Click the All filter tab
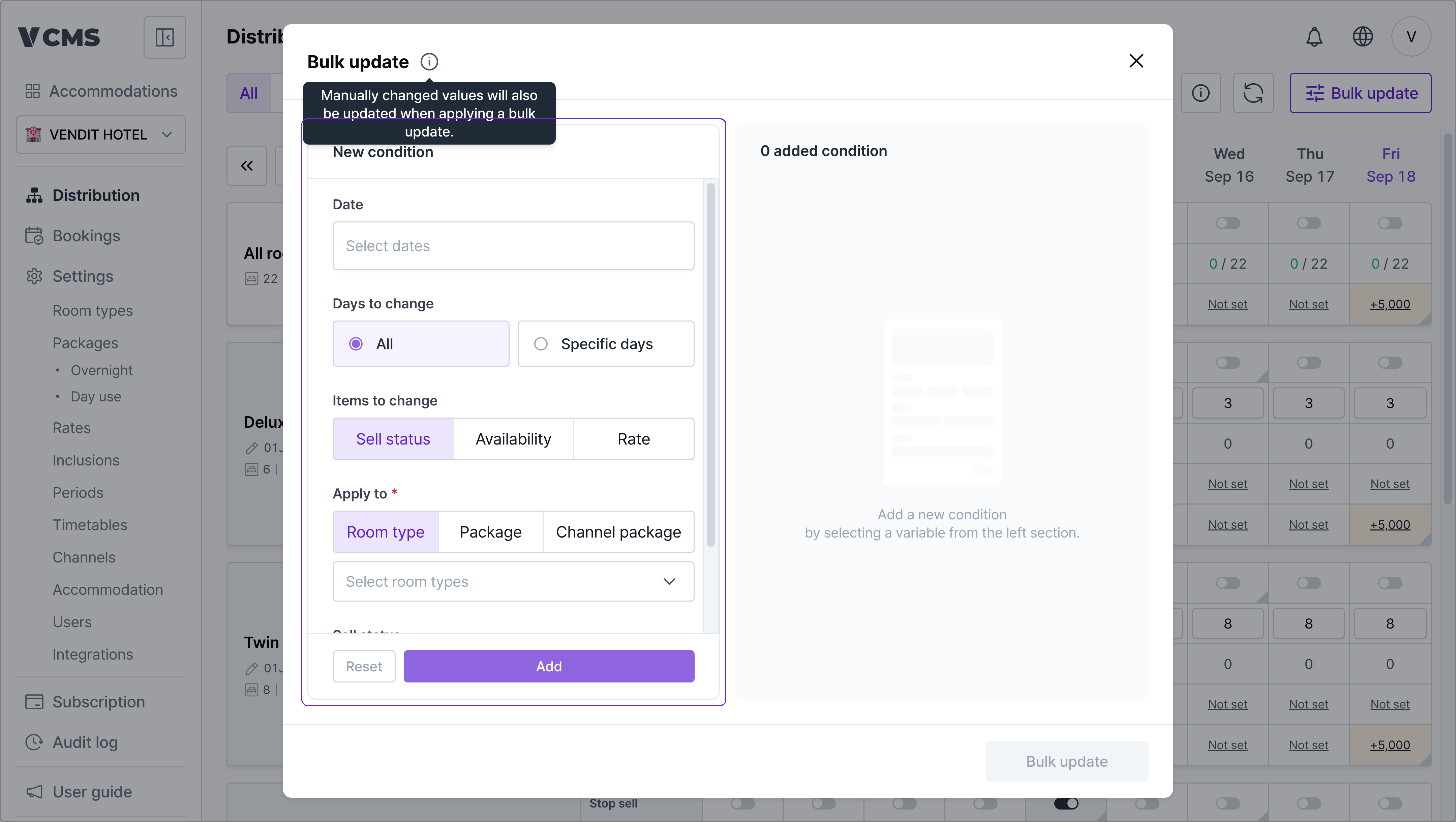The height and width of the screenshot is (822, 1456). (x=249, y=93)
